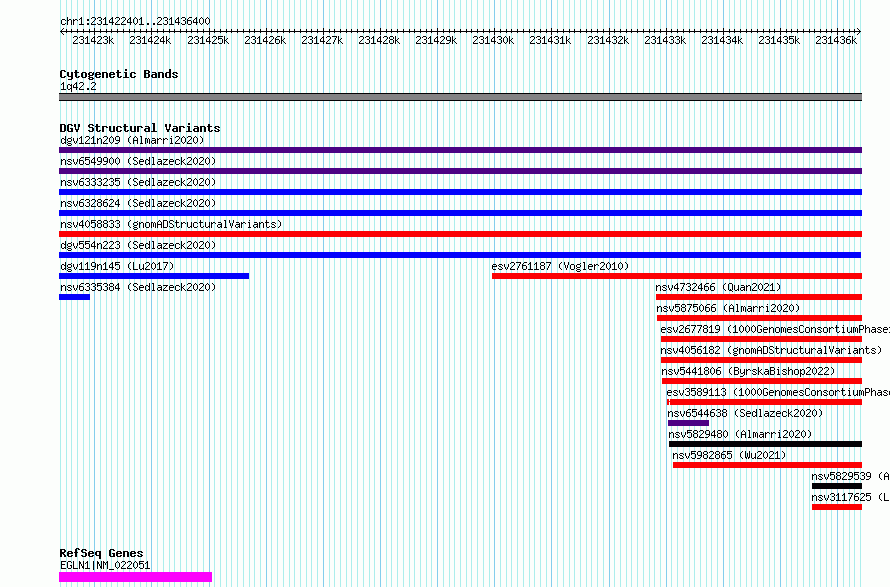Screen dimensions: 890x587
Task: Select the 1q42.2 band label
Action: tap(78, 86)
